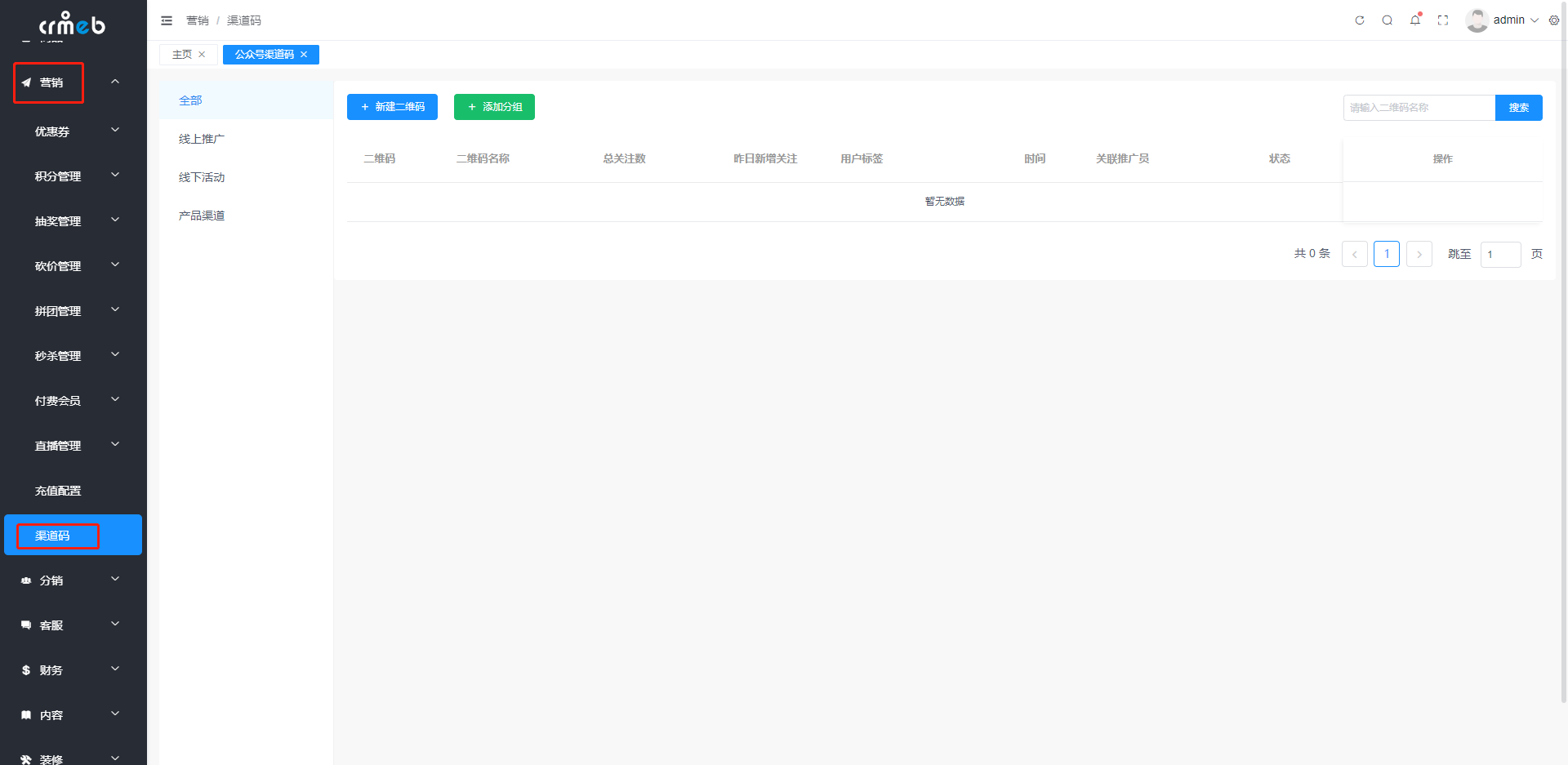Expand the 财务 menu chevron

[115, 669]
